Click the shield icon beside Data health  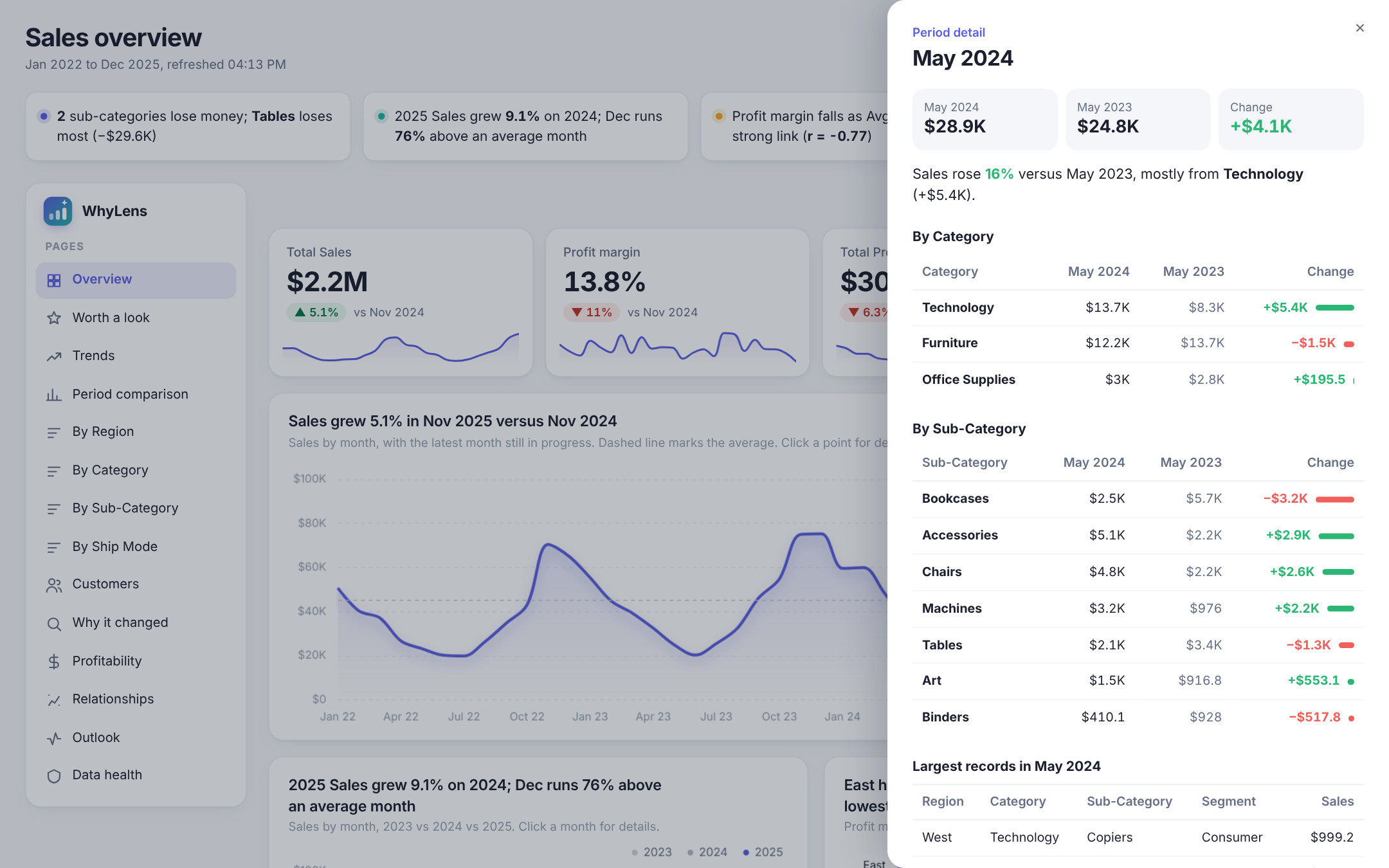54,776
